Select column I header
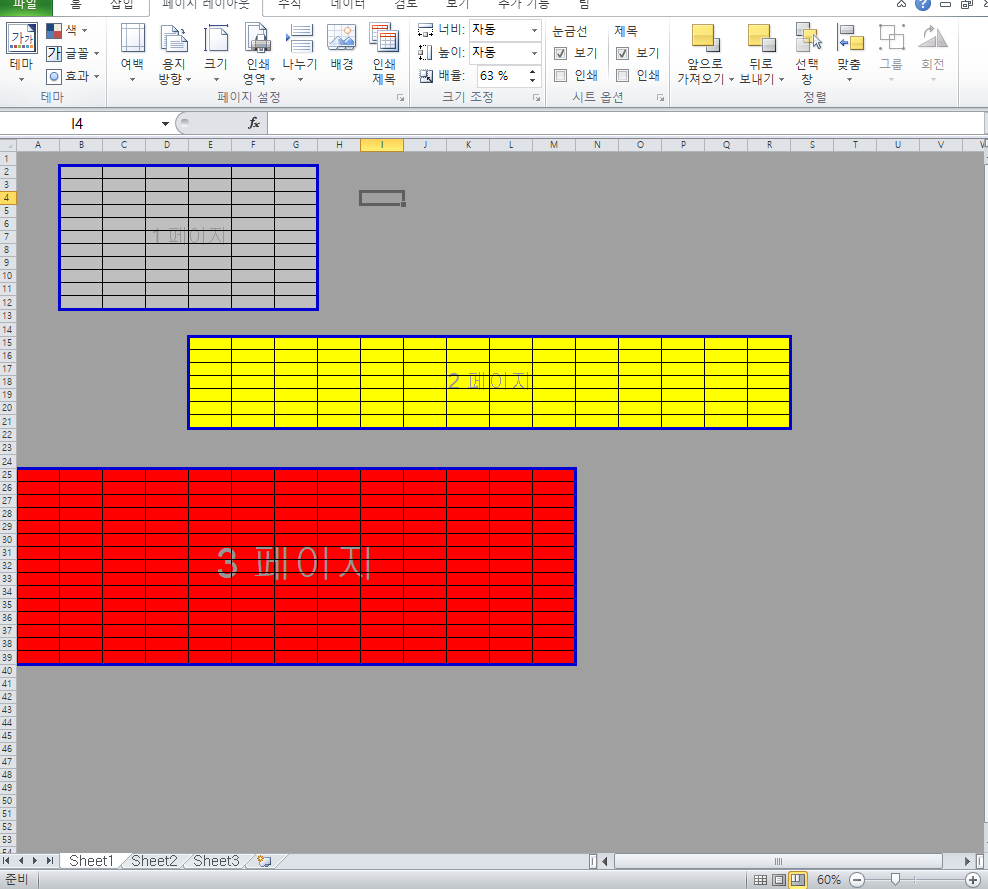This screenshot has height=889, width=988. click(382, 145)
